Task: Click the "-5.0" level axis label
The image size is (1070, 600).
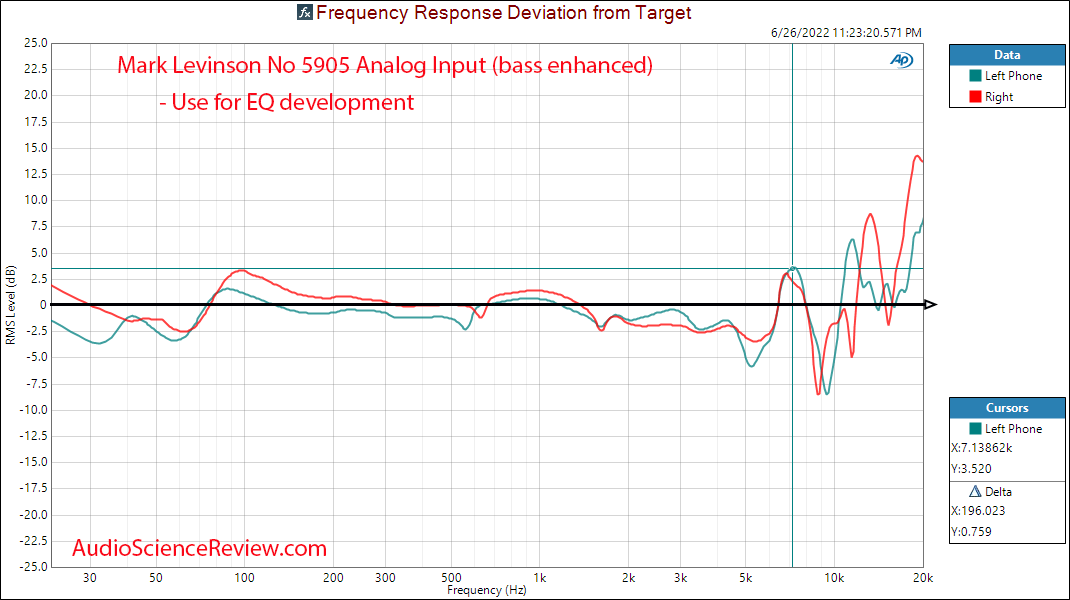Action: (x=37, y=357)
